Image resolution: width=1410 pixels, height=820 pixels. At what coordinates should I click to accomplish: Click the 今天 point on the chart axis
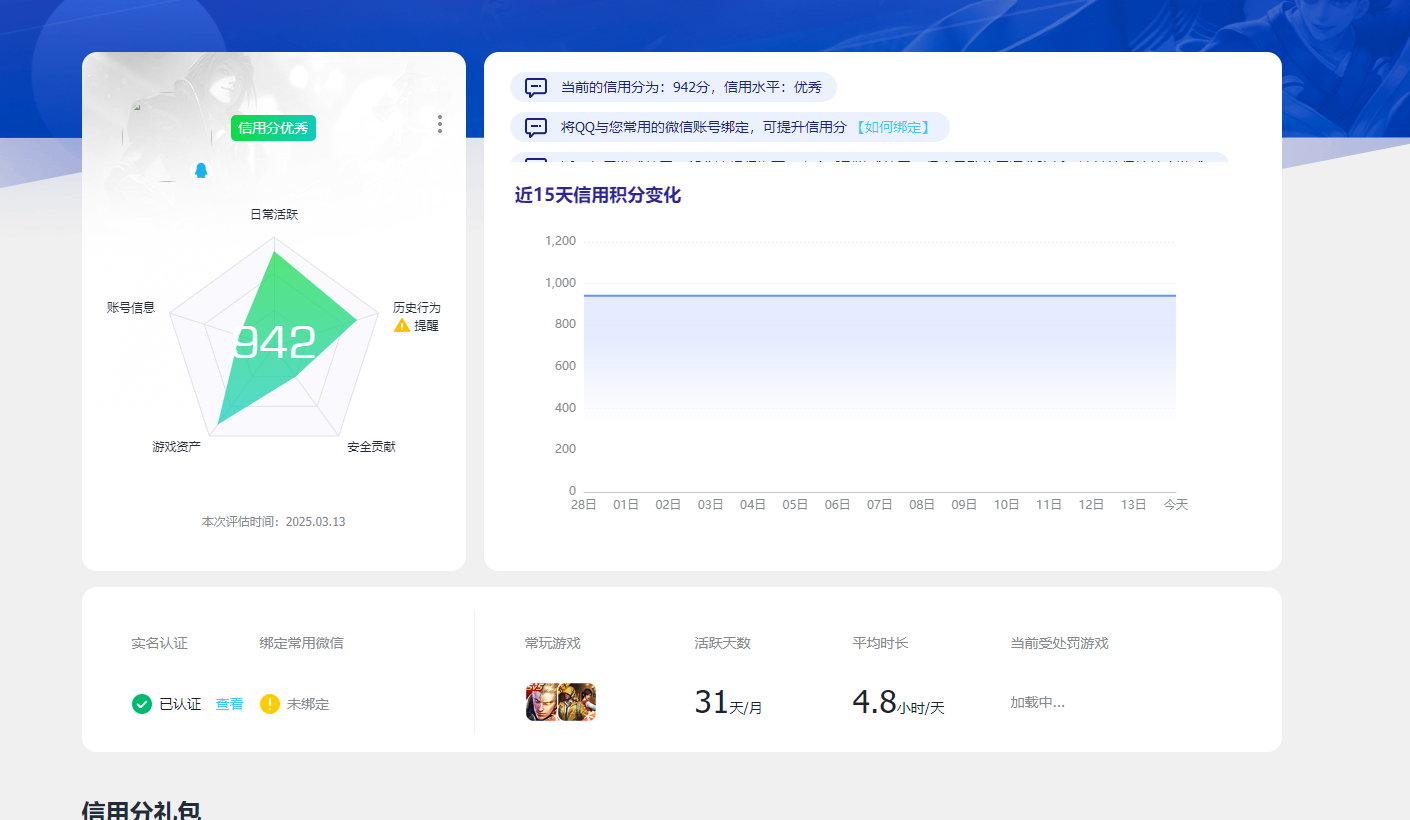(x=1175, y=505)
